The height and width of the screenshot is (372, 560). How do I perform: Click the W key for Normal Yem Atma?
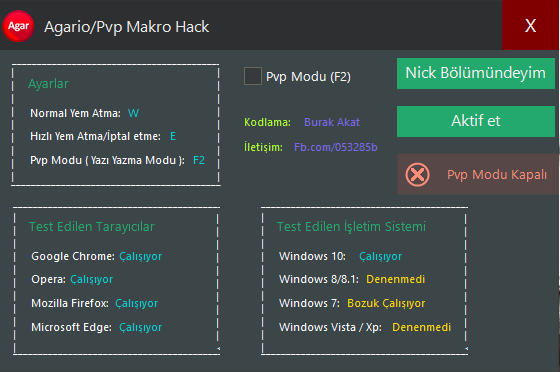[133, 113]
